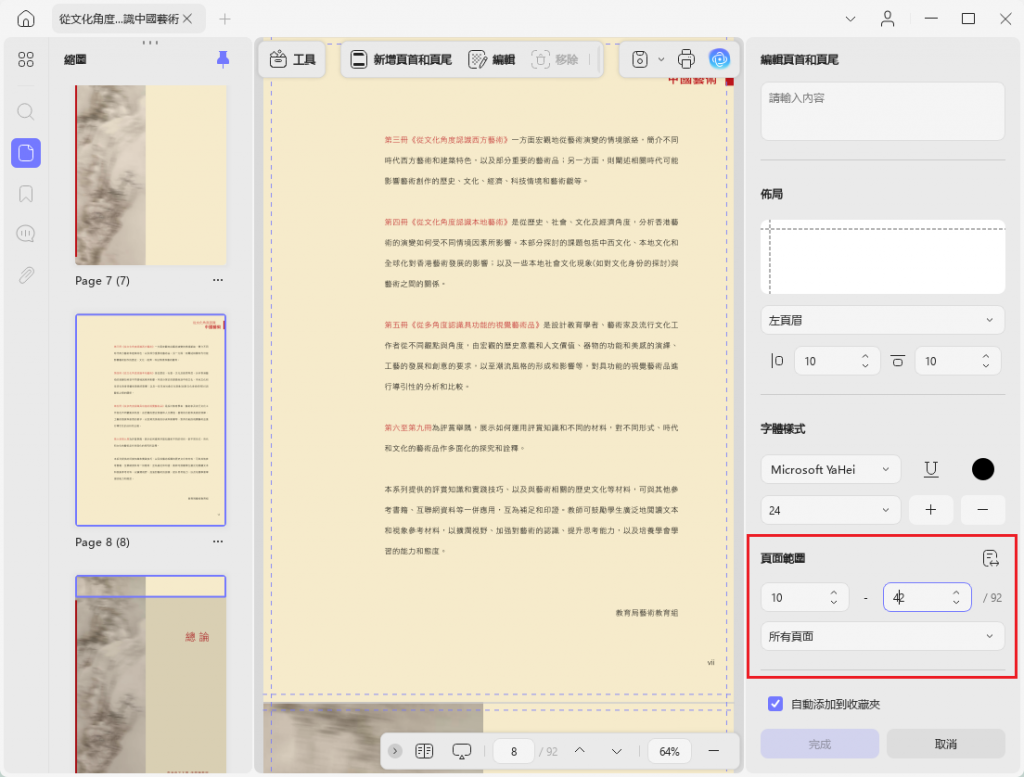Click 新增頁首和頁尾 button
The height and width of the screenshot is (777, 1024).
tap(402, 59)
